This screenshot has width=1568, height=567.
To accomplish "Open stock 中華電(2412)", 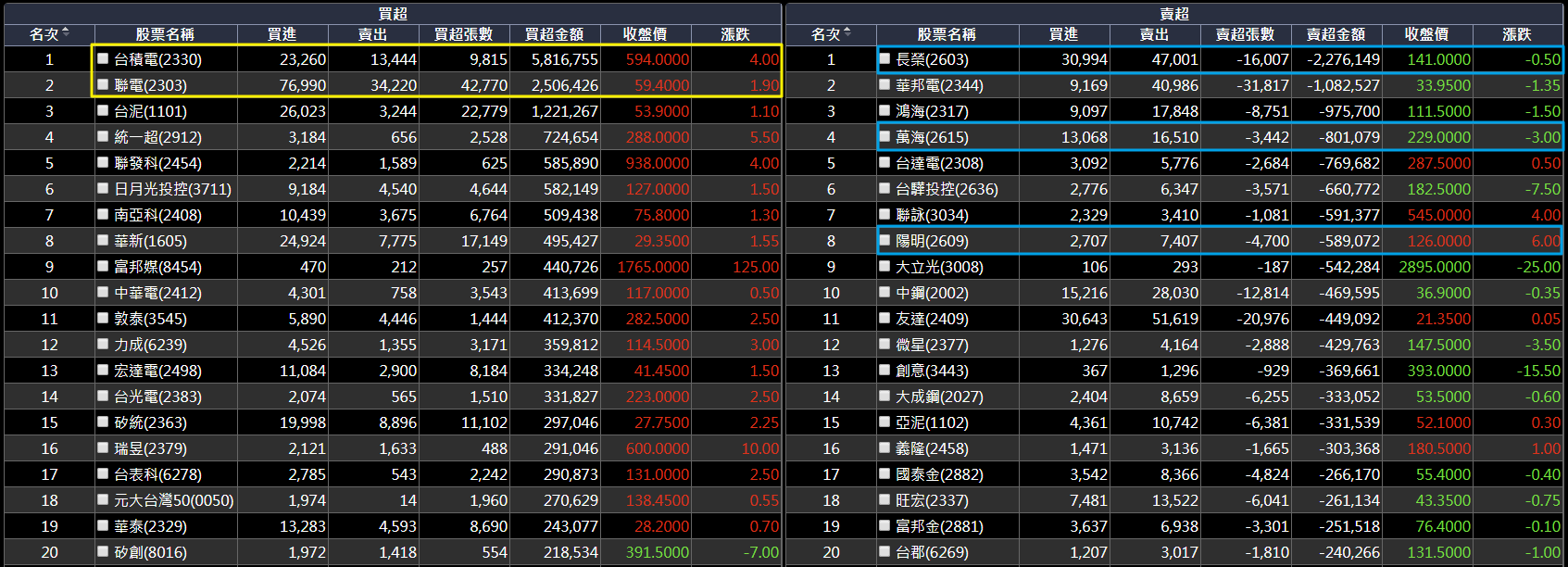I will [x=157, y=293].
